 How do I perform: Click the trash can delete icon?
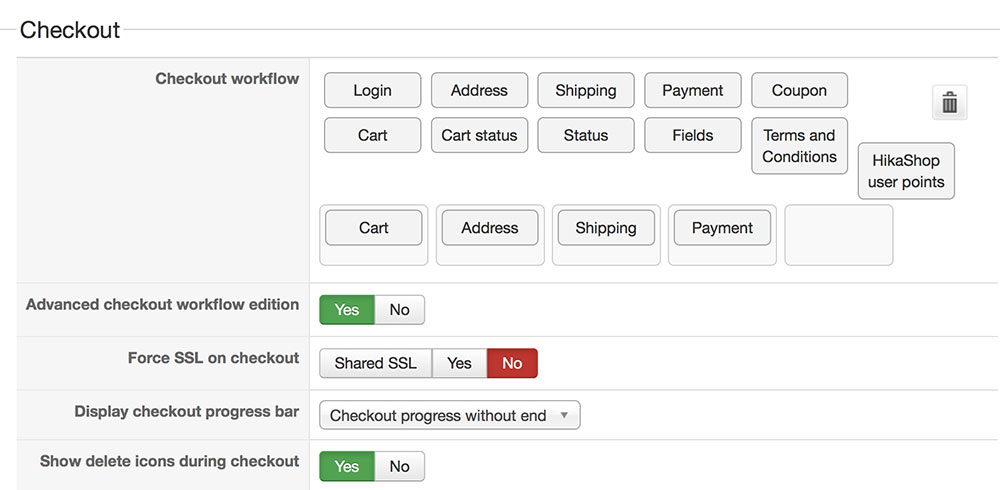tap(949, 102)
